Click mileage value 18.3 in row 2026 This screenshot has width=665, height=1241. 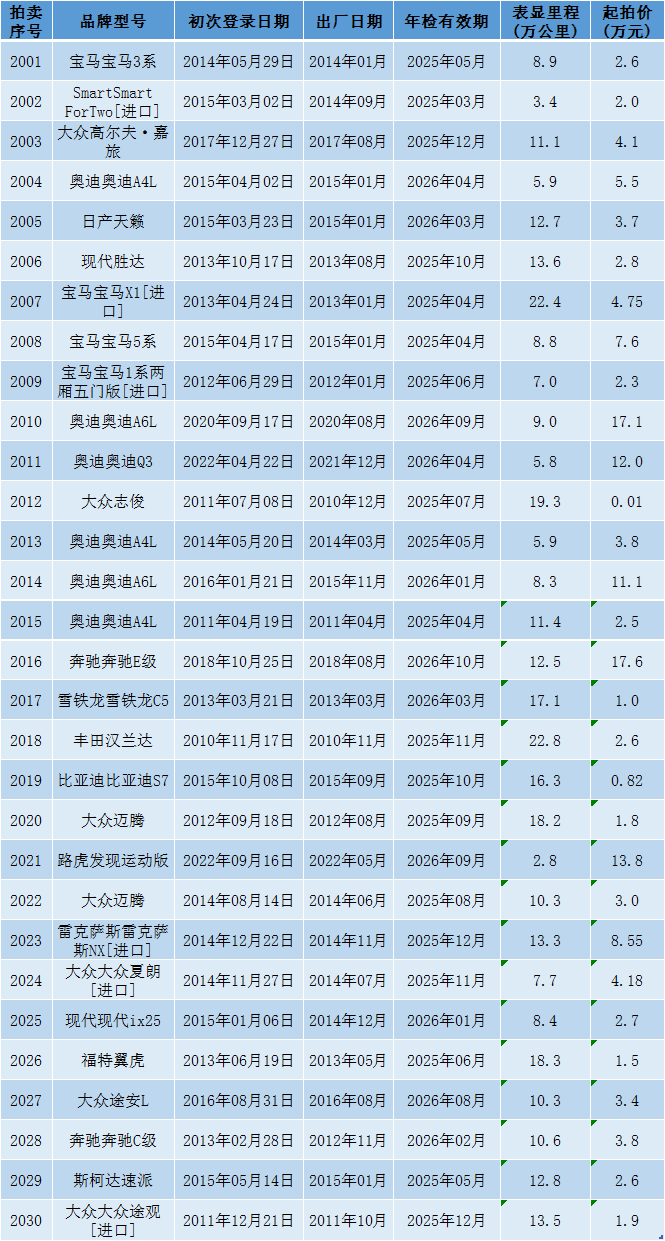pos(545,1060)
